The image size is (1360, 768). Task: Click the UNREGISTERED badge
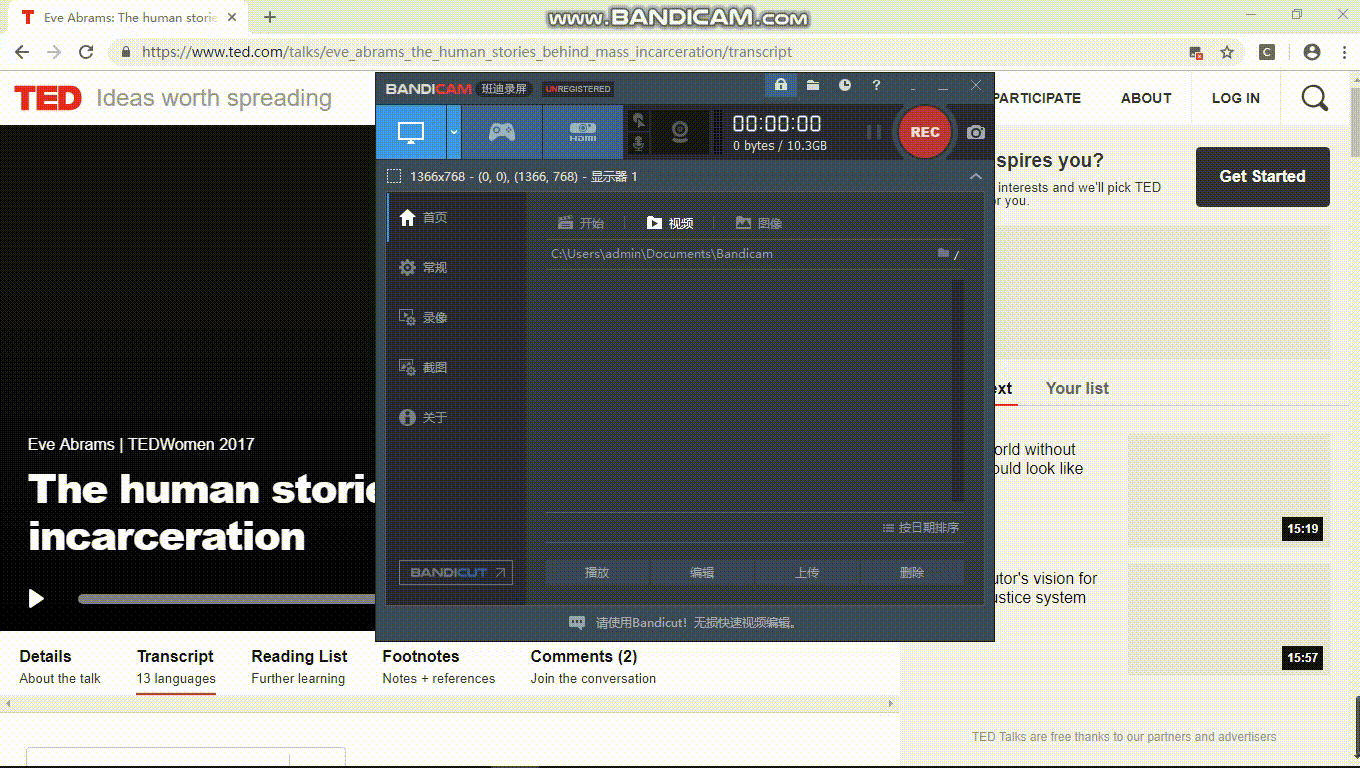[x=578, y=89]
